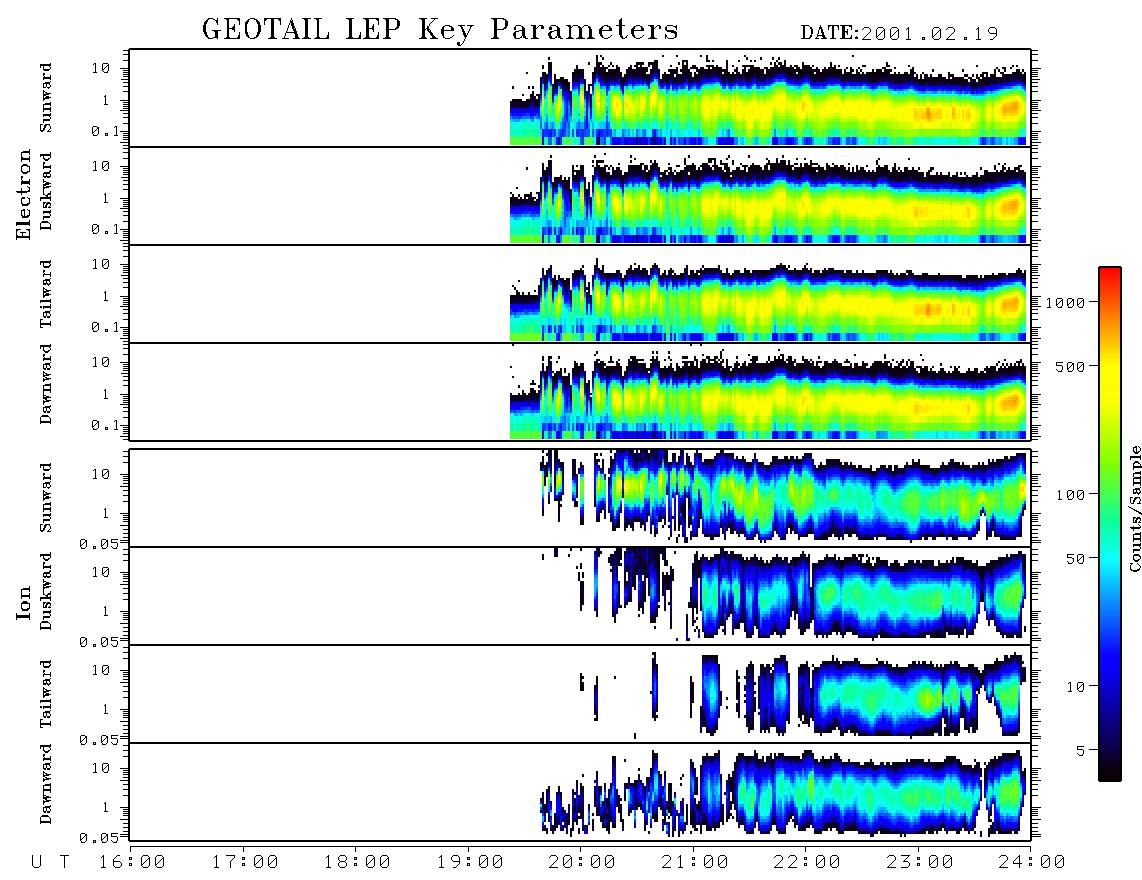1142x880 pixels.
Task: Select the "24:00" time tick label
Action: [1032, 862]
